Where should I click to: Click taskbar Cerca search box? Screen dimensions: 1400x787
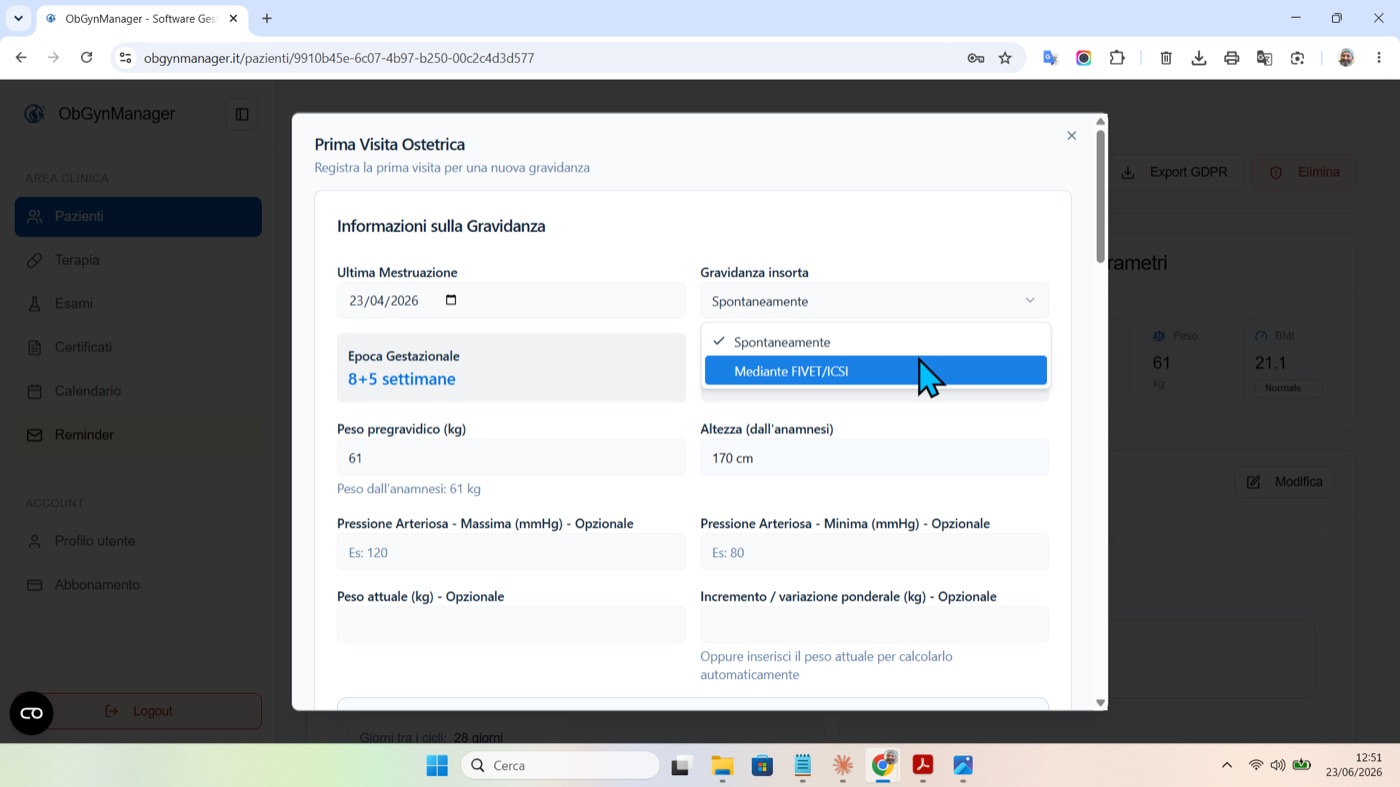[x=560, y=765]
